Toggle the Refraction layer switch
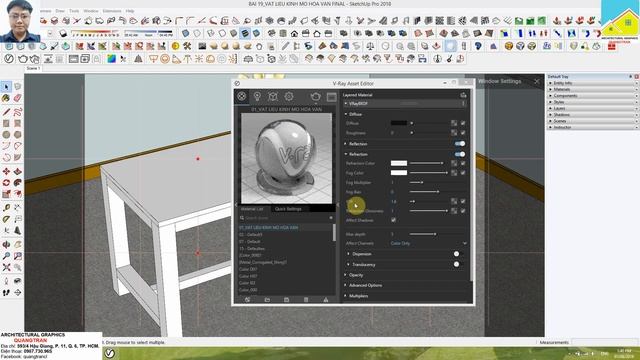 [460, 154]
